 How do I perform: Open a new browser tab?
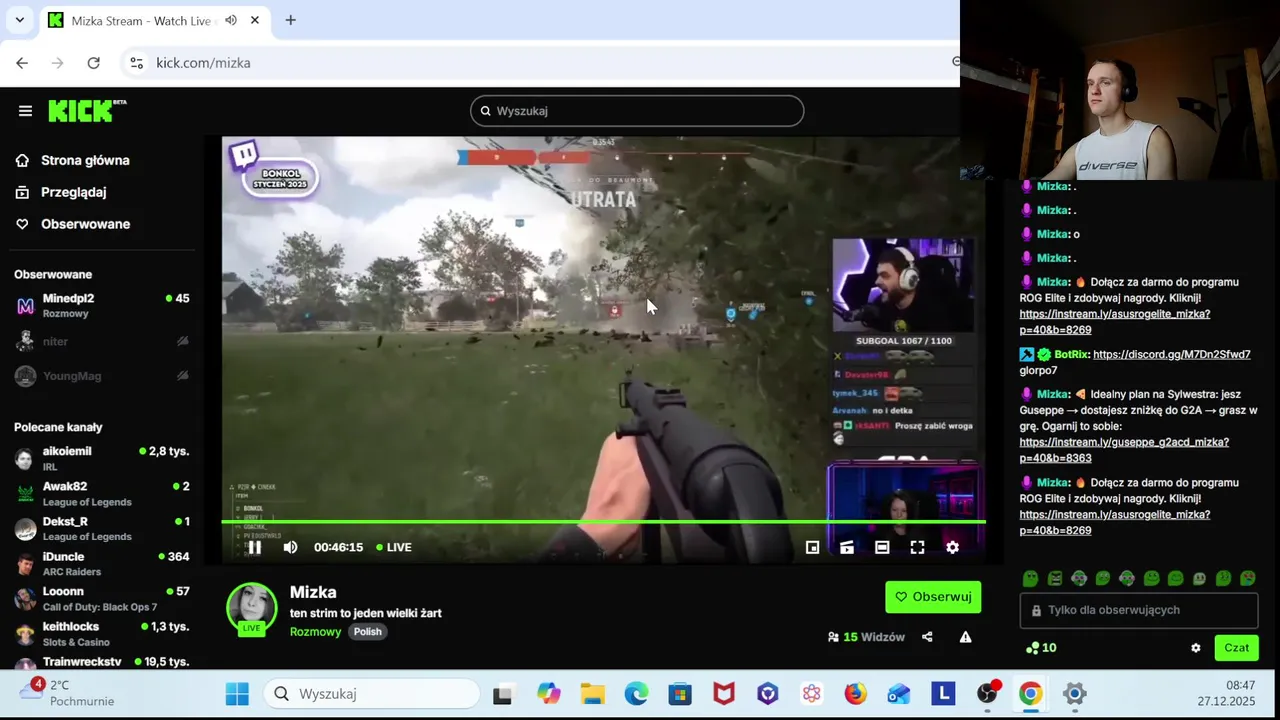[290, 20]
